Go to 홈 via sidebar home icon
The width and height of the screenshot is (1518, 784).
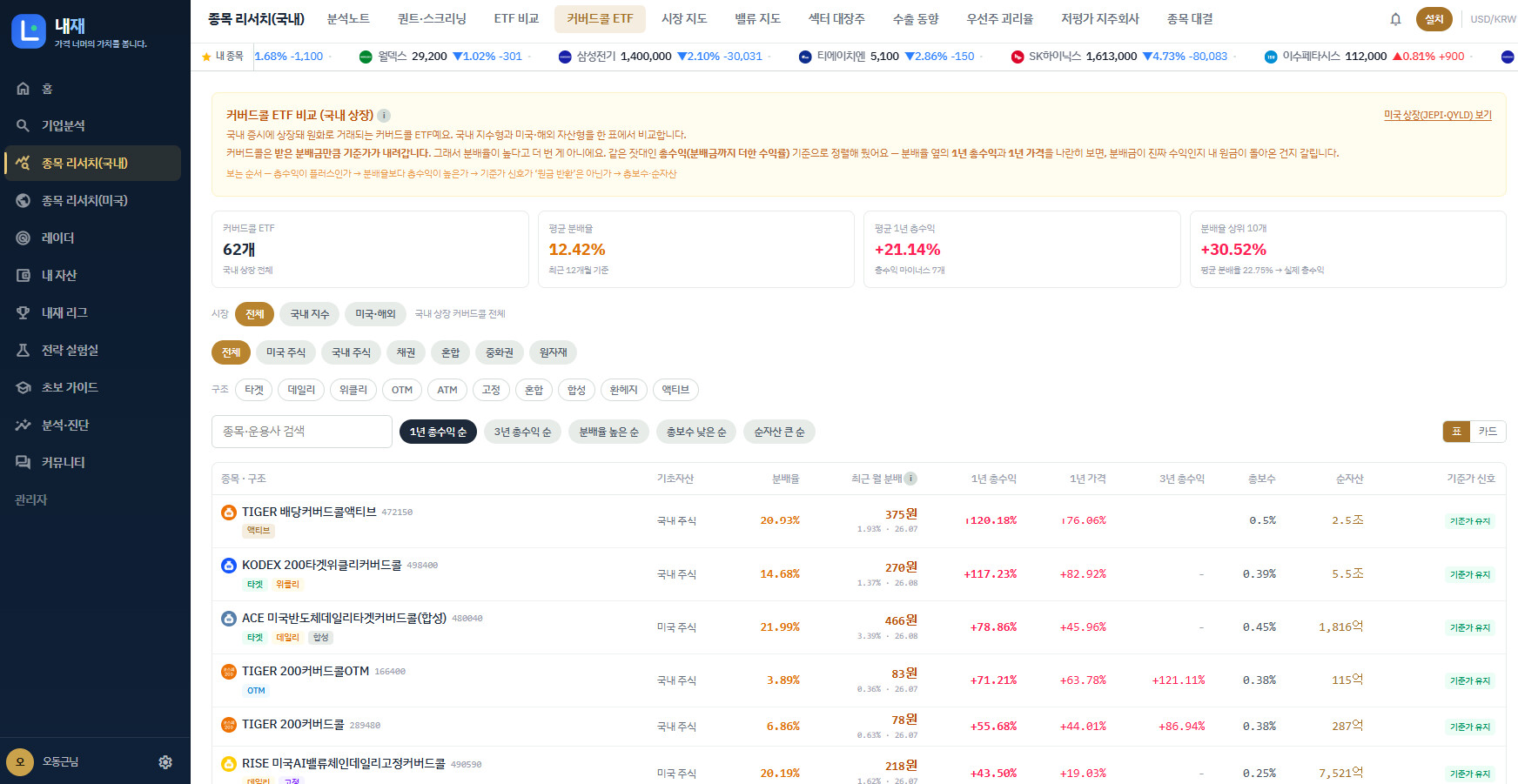[24, 89]
